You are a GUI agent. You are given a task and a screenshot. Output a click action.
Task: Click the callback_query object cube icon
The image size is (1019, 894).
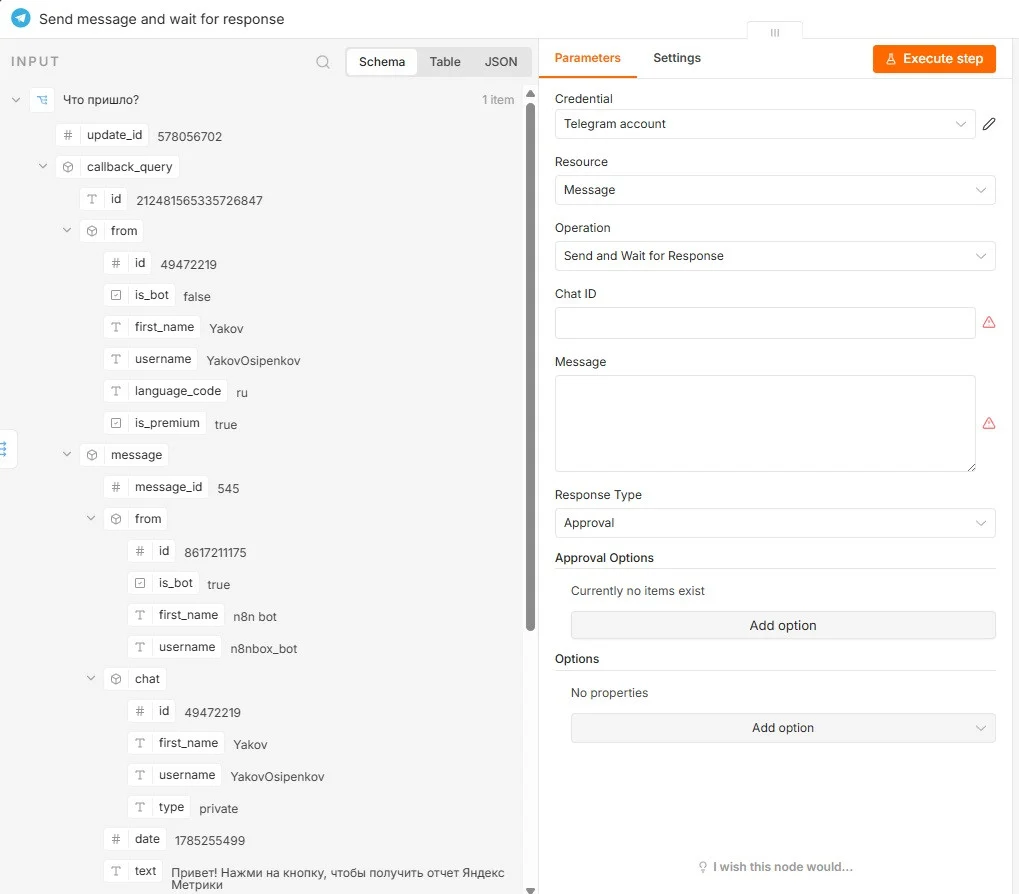click(x=68, y=167)
